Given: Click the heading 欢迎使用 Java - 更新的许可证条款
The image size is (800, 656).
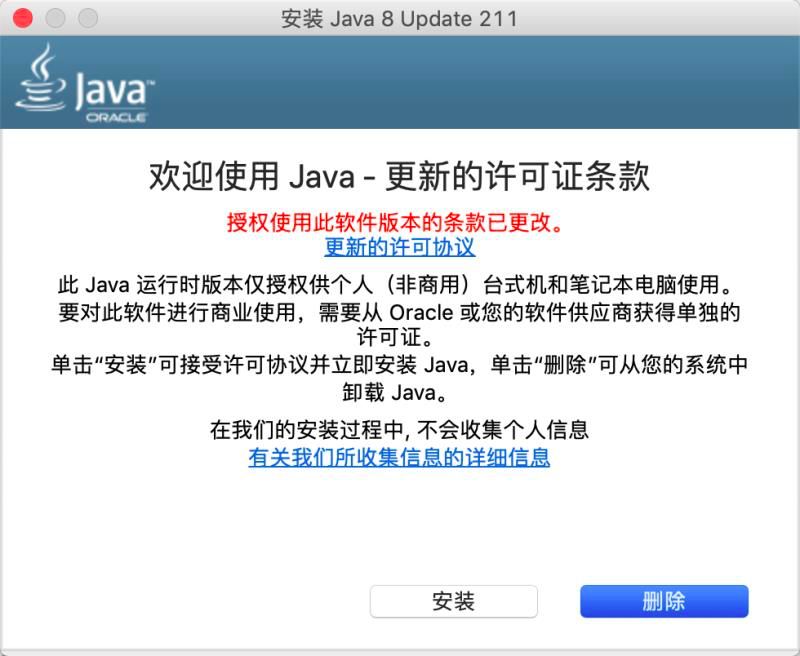Looking at the screenshot, I should (399, 176).
